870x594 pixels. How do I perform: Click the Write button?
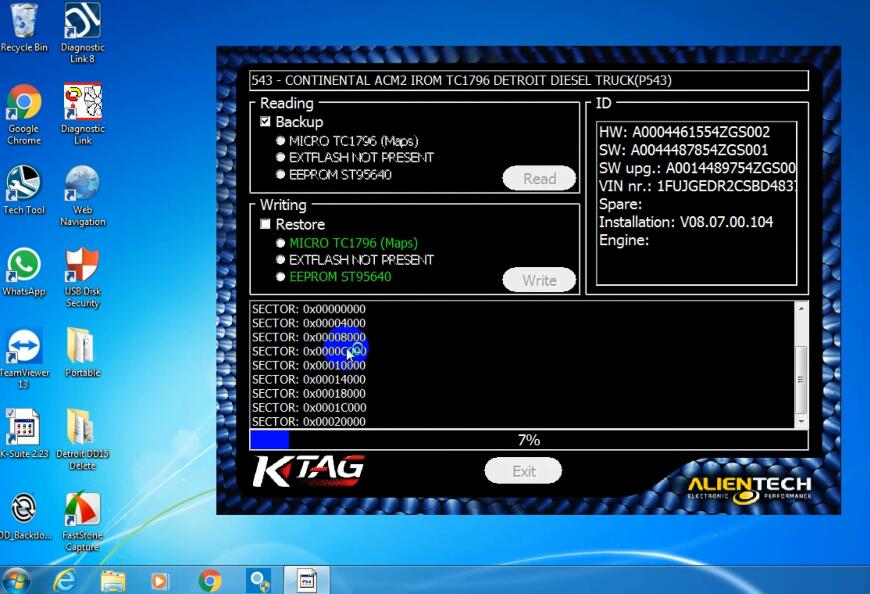[539, 281]
